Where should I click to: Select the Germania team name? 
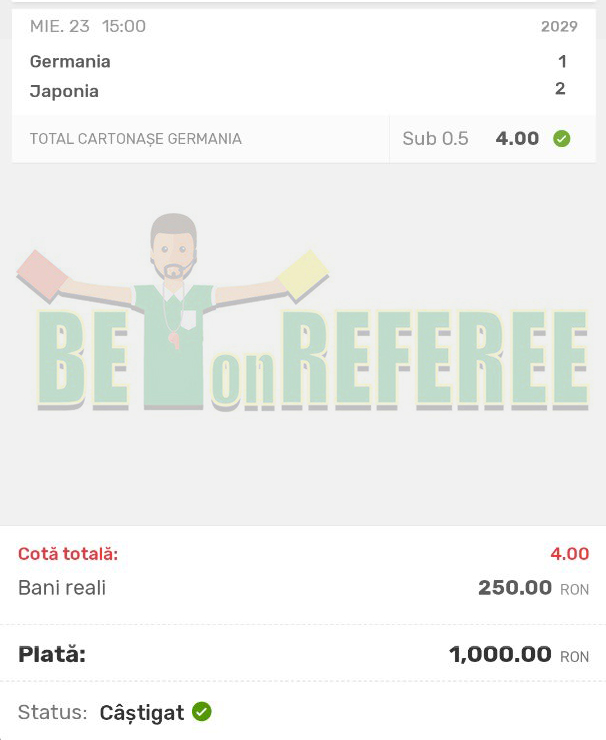pos(70,62)
